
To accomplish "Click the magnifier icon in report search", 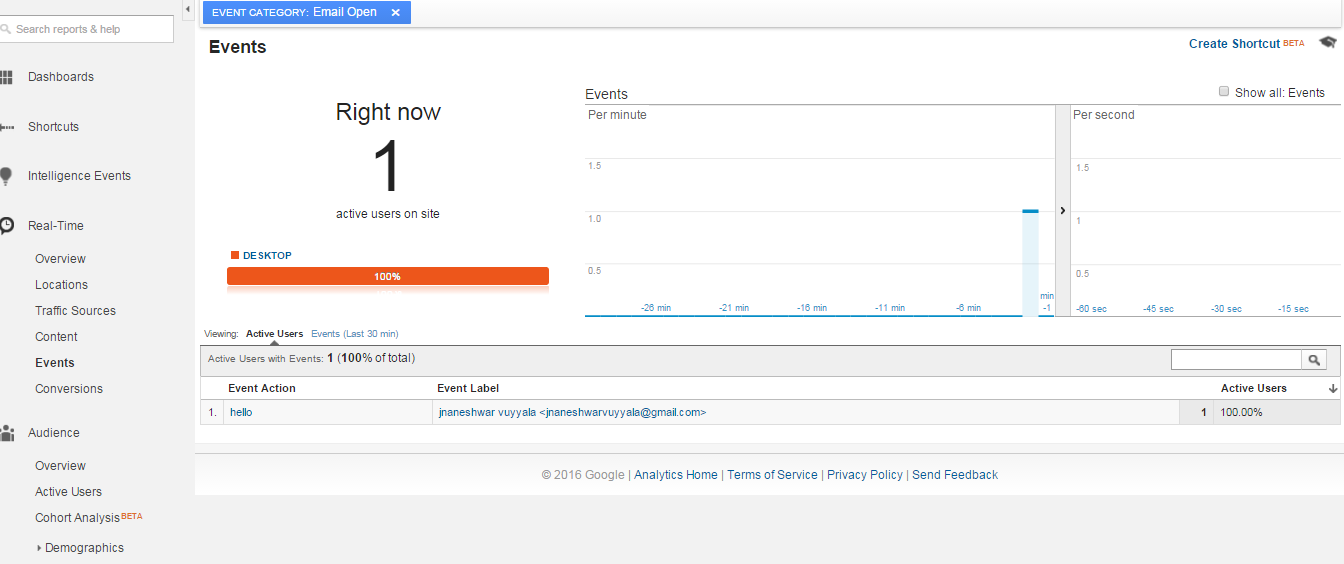I will pos(6,29).
